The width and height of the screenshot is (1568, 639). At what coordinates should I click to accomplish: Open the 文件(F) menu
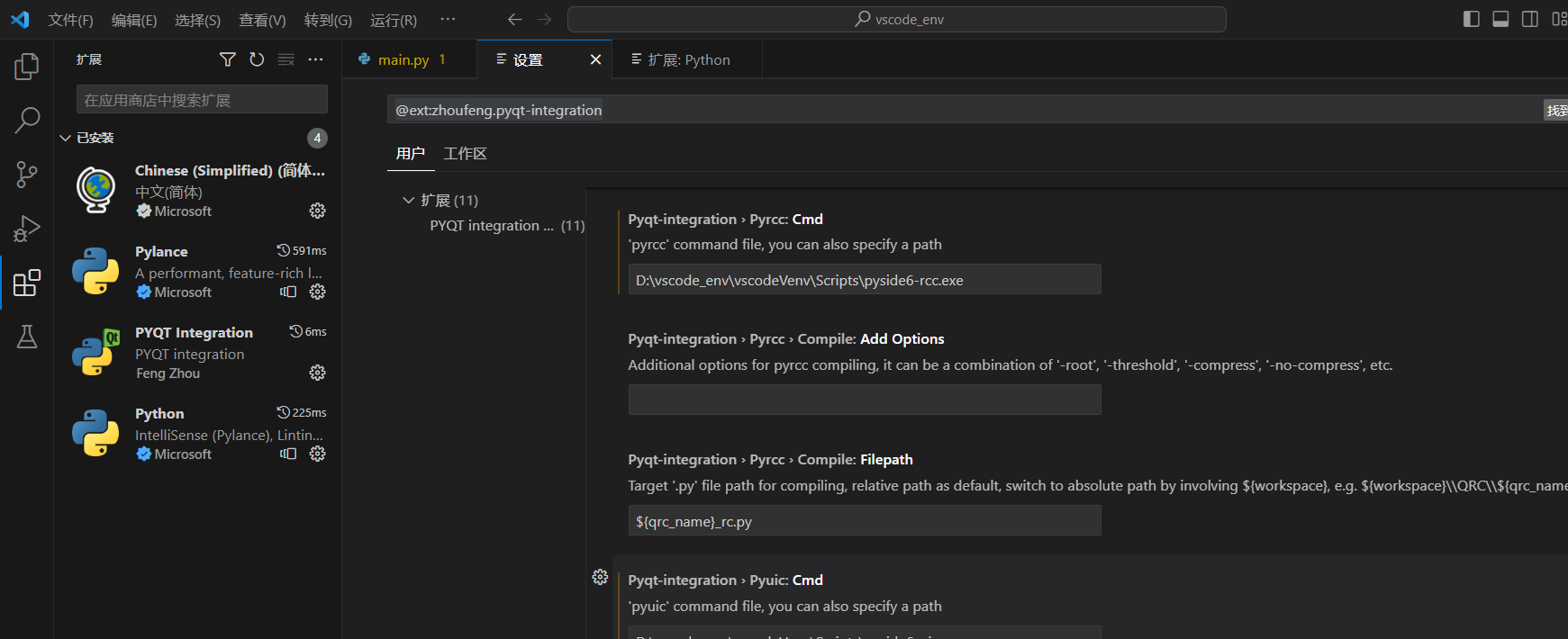(70, 20)
